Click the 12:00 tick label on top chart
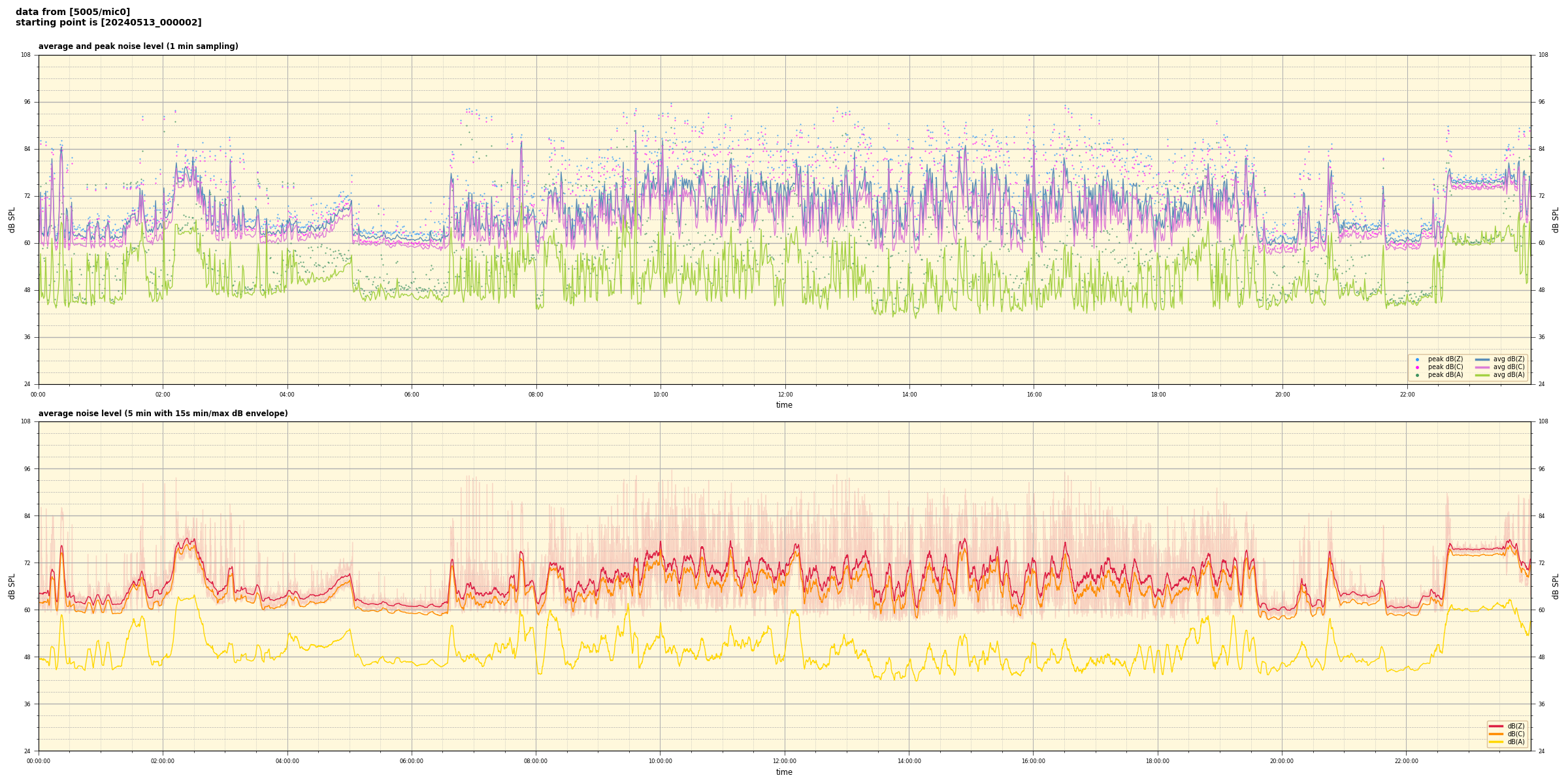Screen dimensions: 1568x784 (785, 395)
